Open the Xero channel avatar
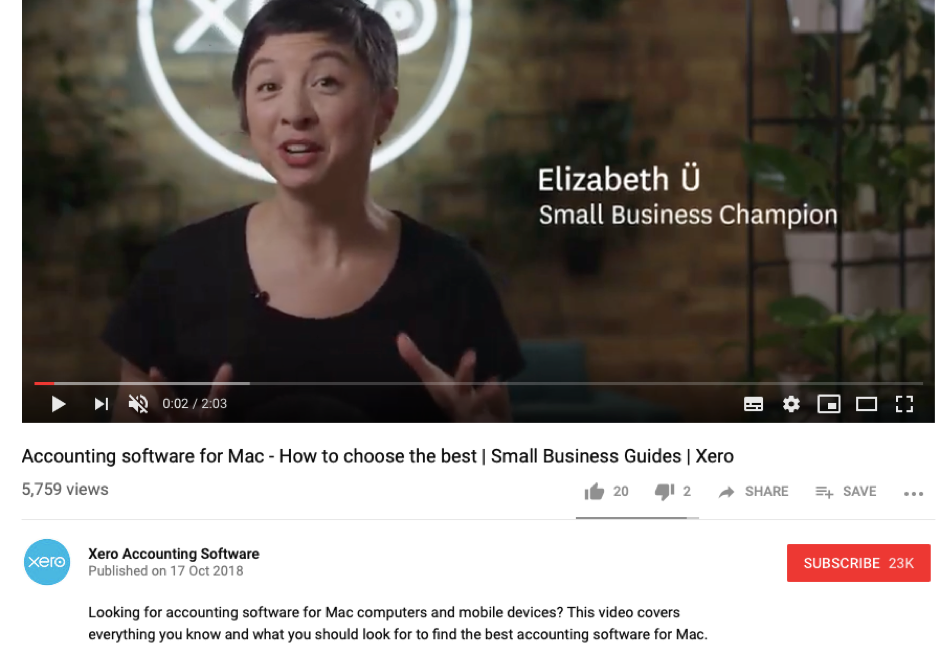 (47, 562)
